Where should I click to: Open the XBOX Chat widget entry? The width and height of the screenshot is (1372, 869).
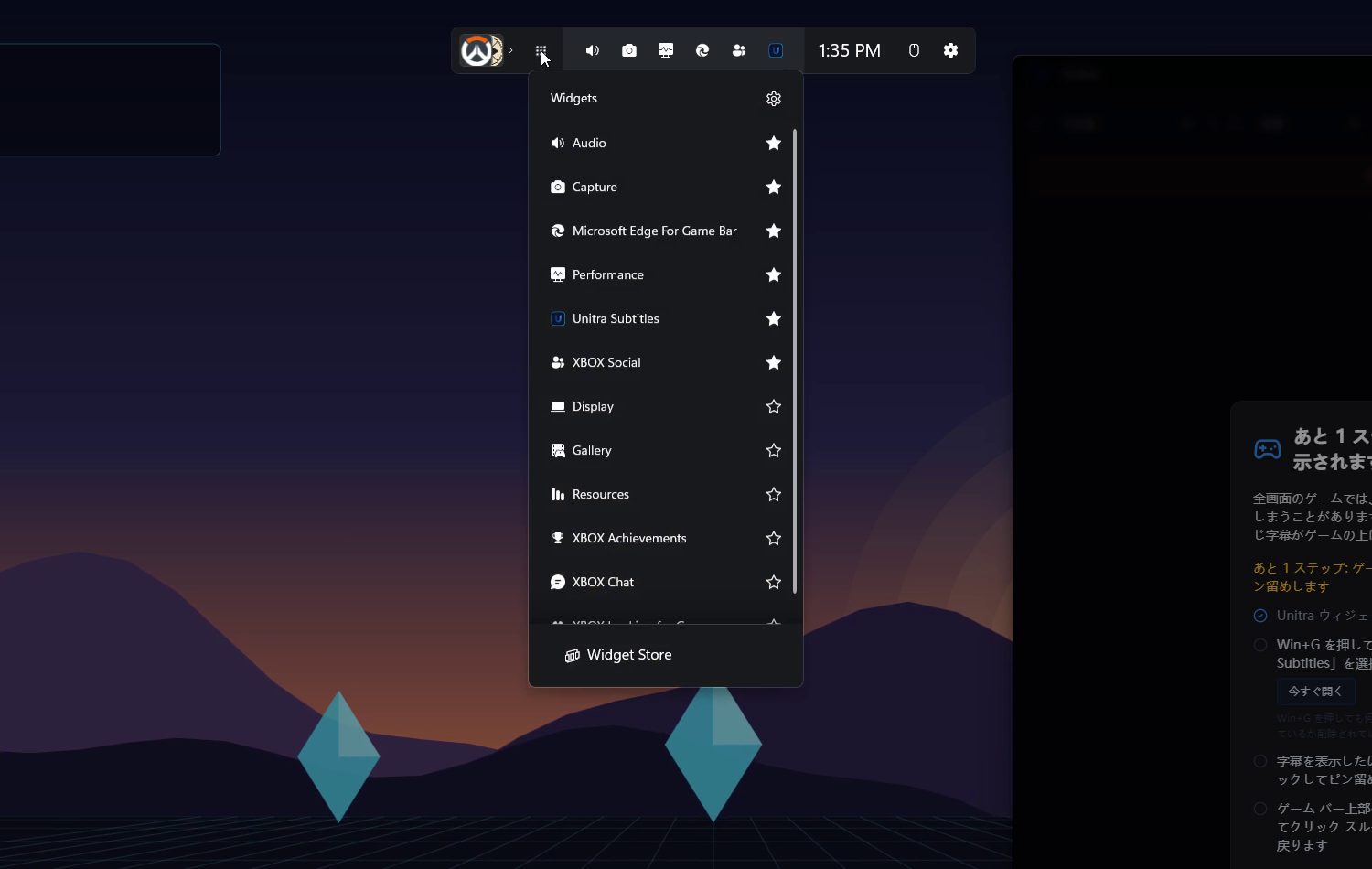pyautogui.click(x=649, y=582)
